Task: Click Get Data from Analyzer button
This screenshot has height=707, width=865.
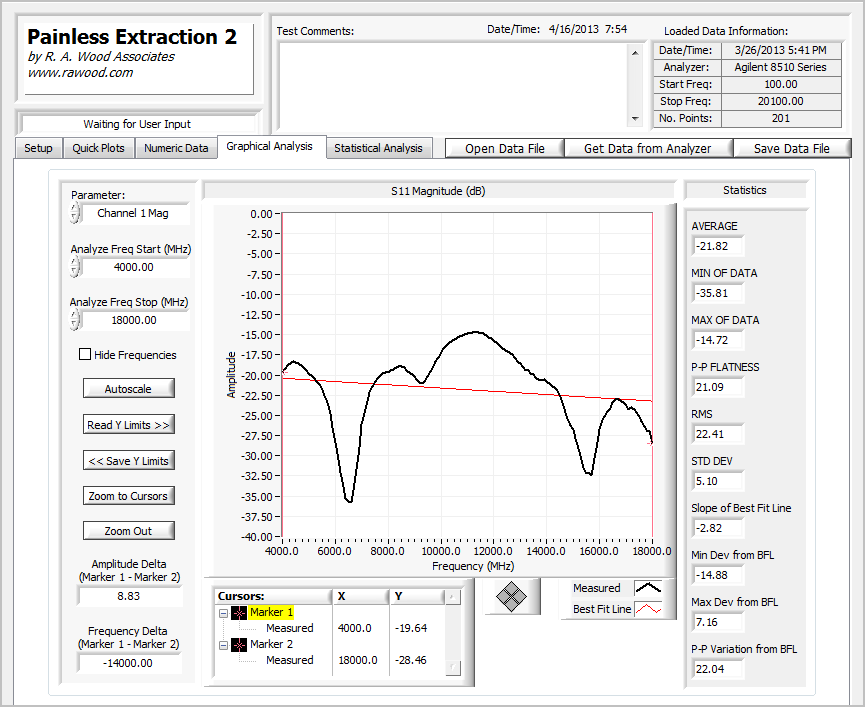Action: (x=648, y=148)
